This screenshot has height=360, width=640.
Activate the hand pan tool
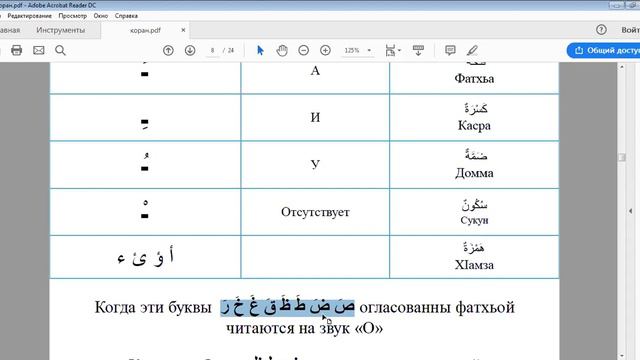click(282, 50)
